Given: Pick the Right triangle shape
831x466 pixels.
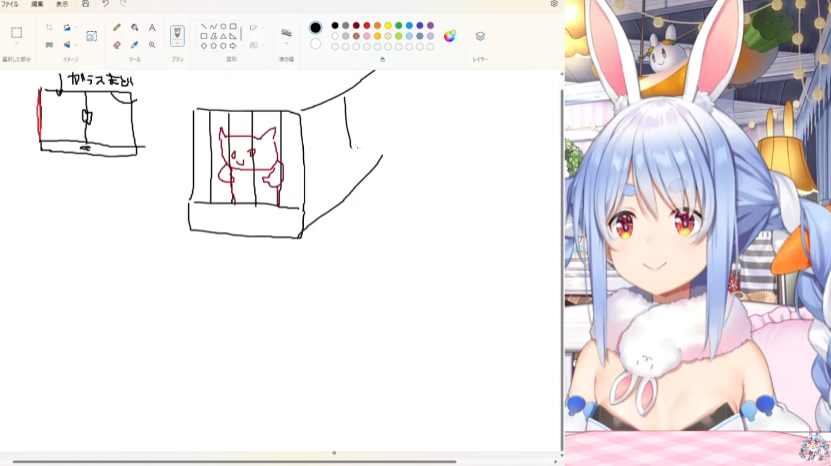Looking at the screenshot, I should [233, 36].
